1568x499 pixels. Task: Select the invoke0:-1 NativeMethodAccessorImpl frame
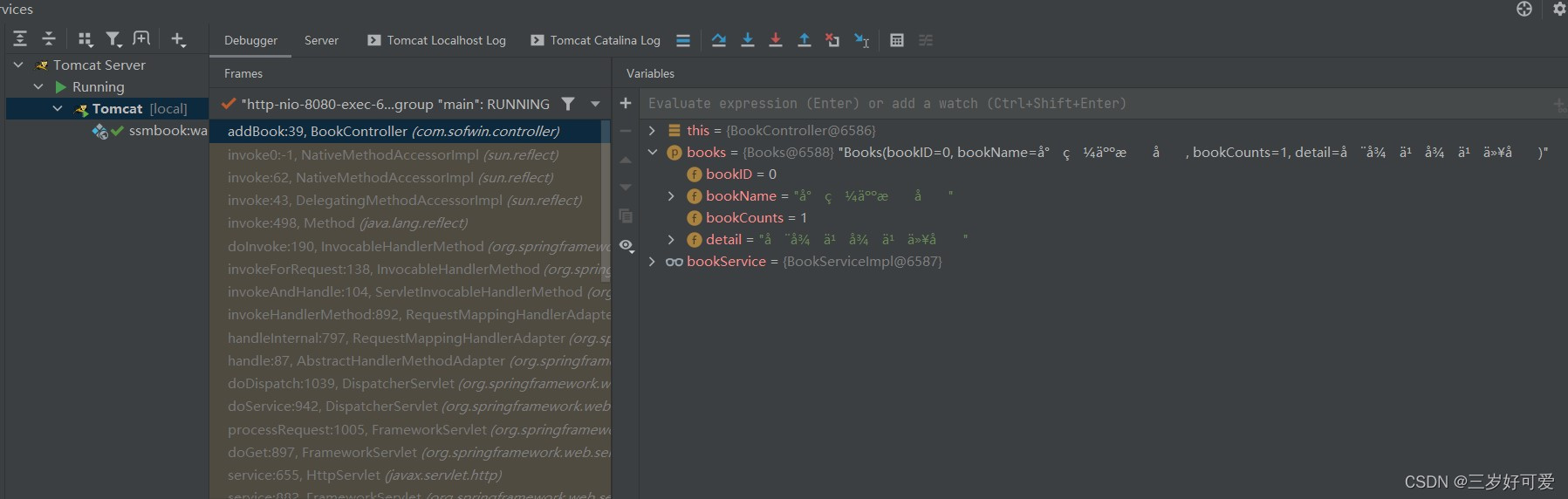click(406, 154)
